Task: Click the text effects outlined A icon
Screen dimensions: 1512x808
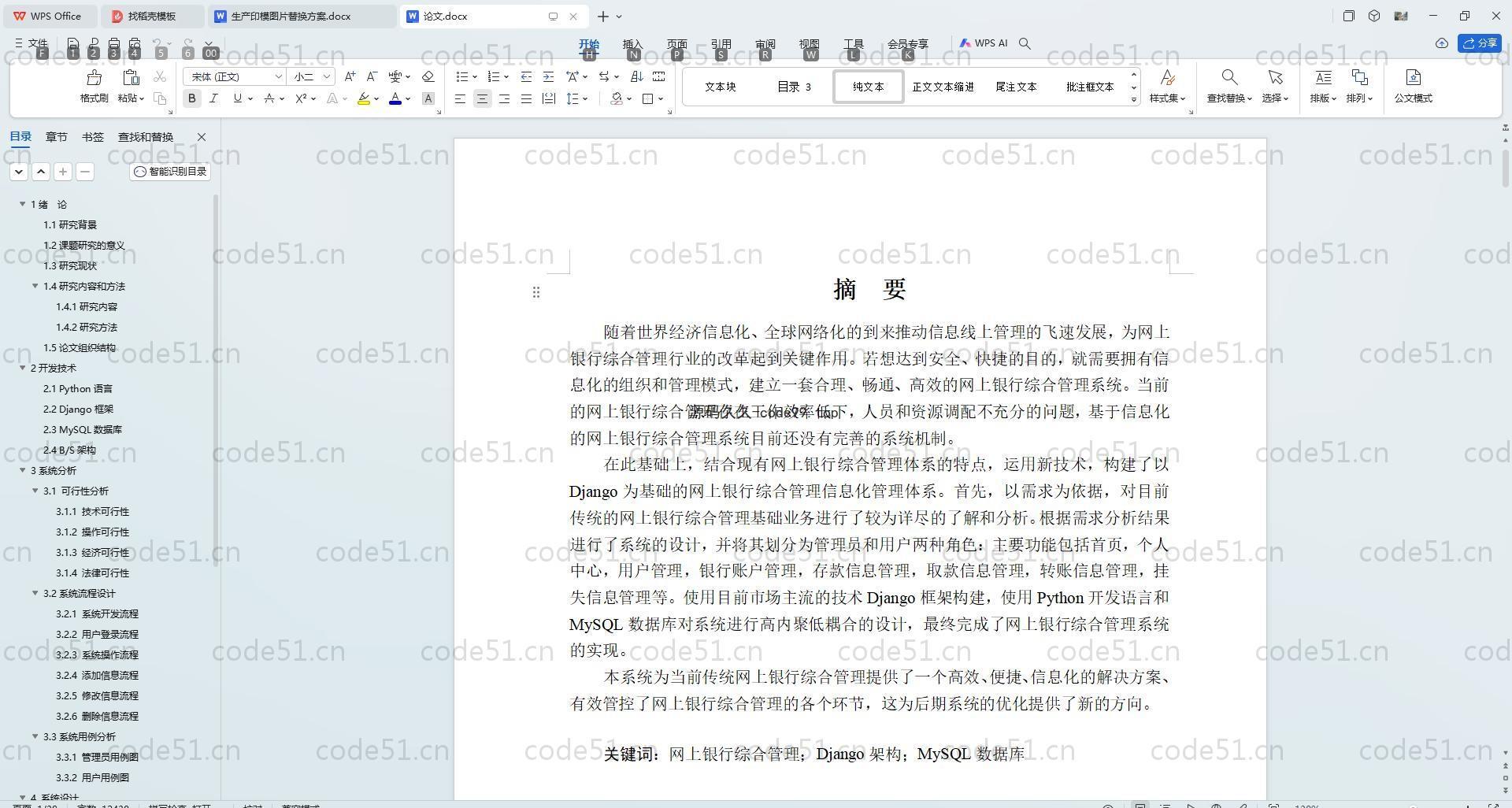Action: point(332,98)
